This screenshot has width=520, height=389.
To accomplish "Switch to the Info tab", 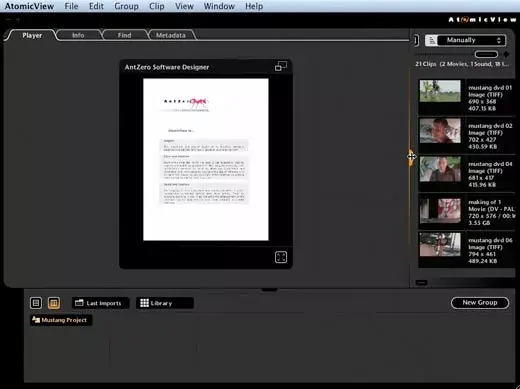I will pos(78,35).
